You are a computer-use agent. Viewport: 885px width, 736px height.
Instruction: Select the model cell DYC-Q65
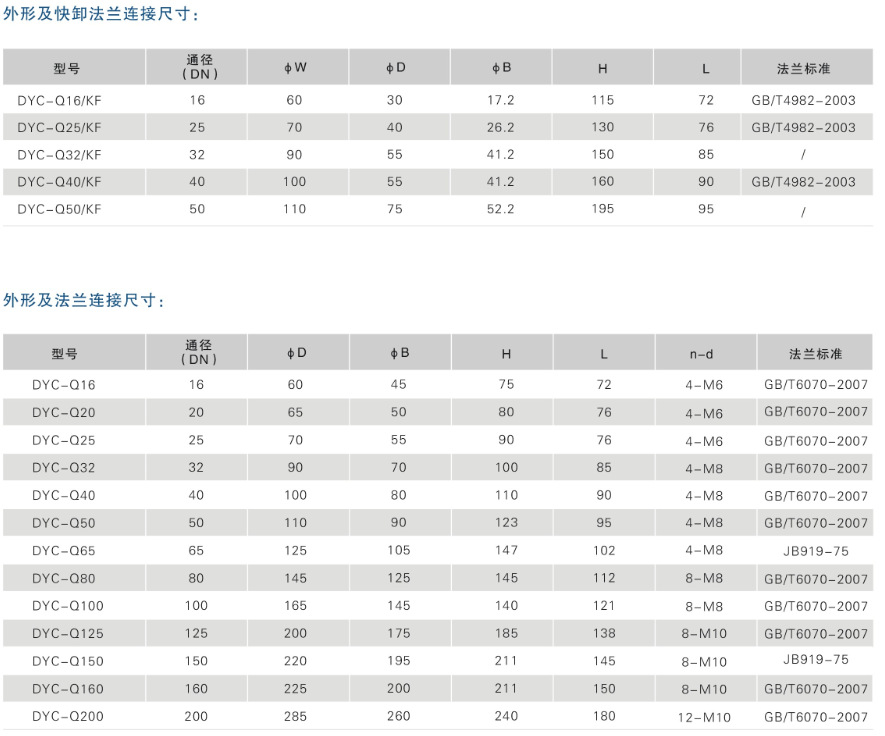(x=64, y=551)
